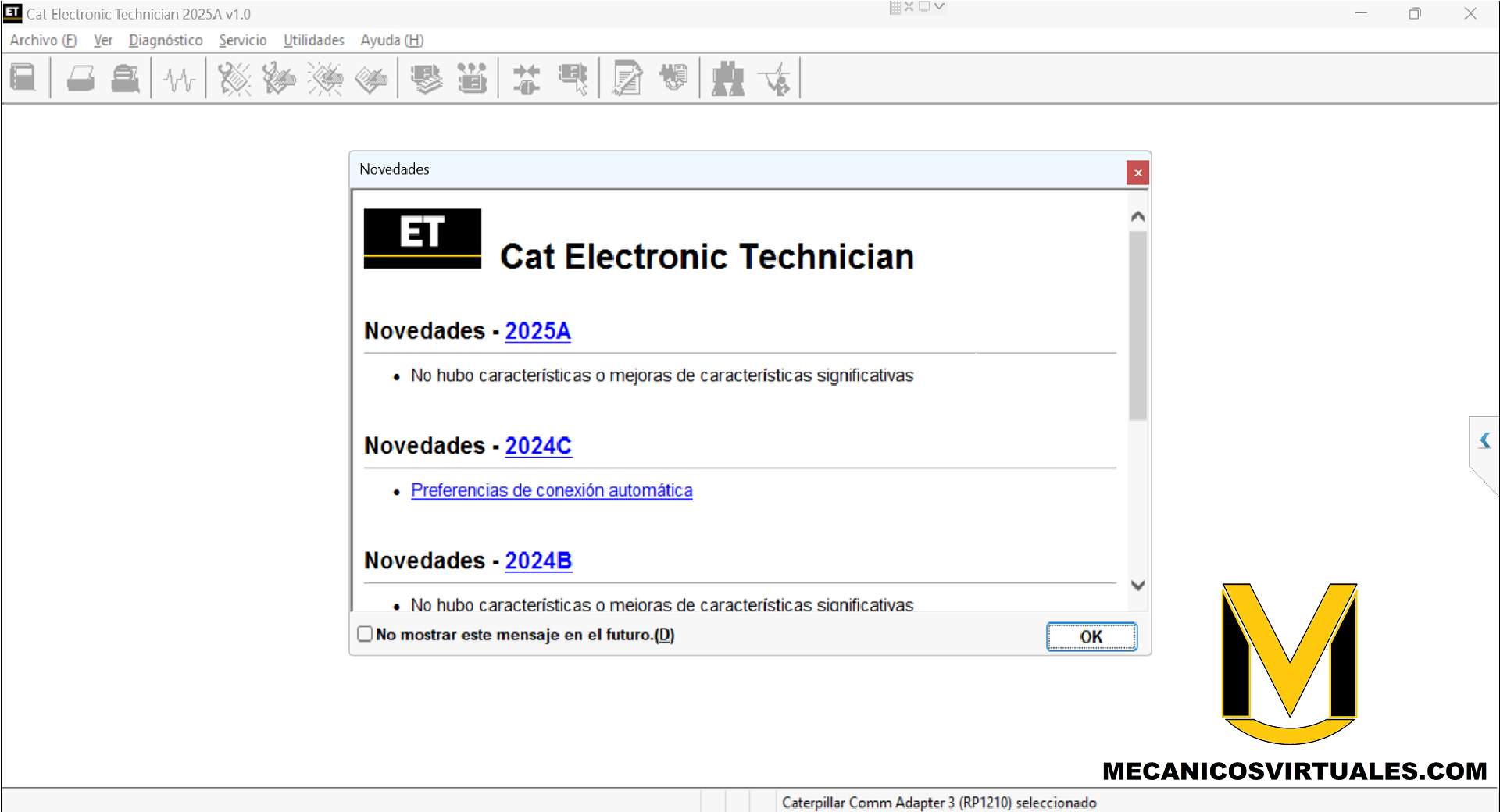1500x812 pixels.
Task: Click the ECM Summary toolbar icon
Action: 426,79
